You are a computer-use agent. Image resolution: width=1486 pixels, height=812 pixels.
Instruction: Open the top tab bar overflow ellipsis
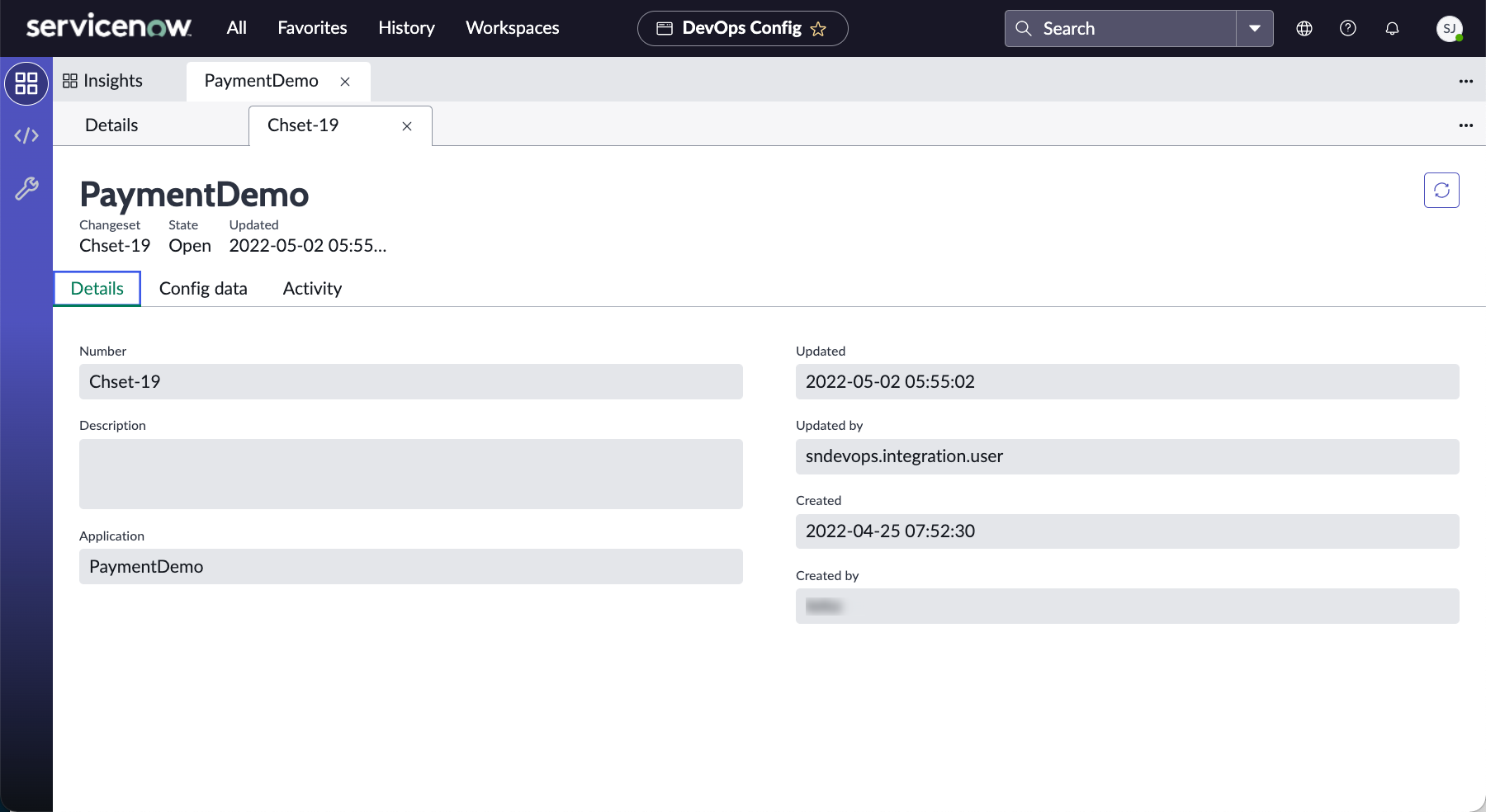(x=1466, y=81)
